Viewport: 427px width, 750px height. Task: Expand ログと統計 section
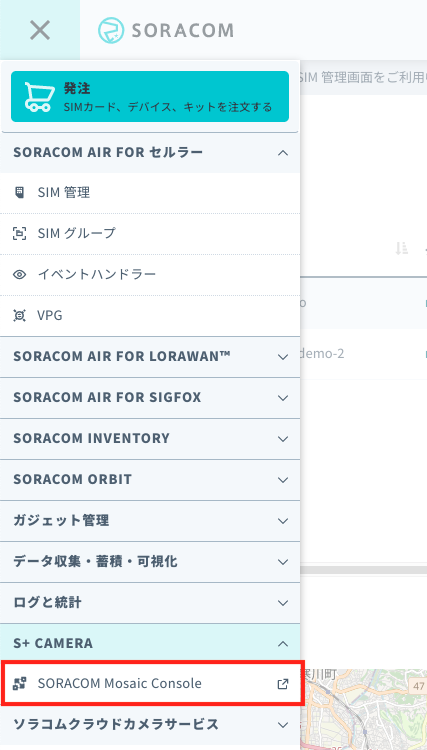(150, 603)
